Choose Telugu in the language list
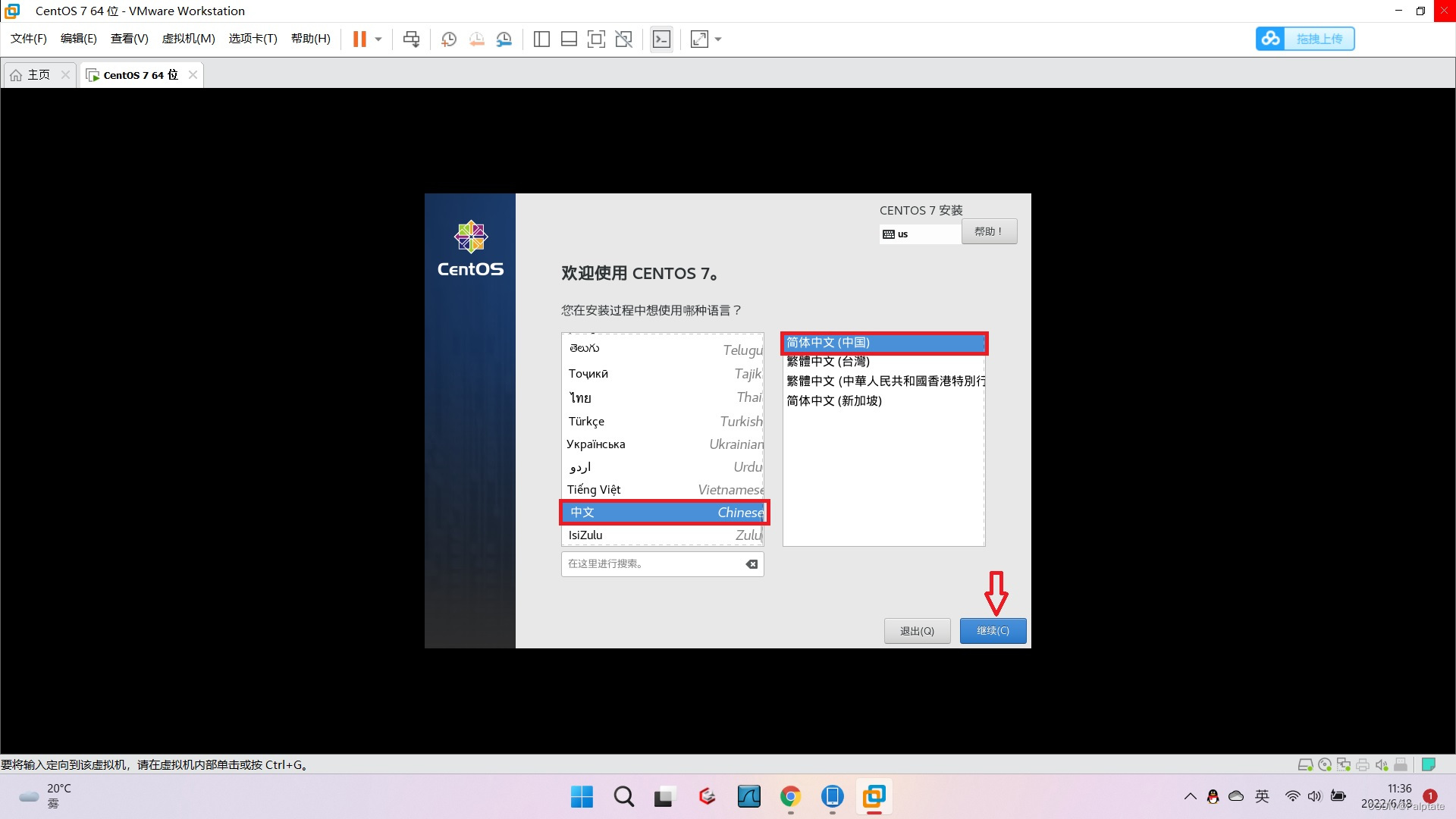 click(663, 349)
